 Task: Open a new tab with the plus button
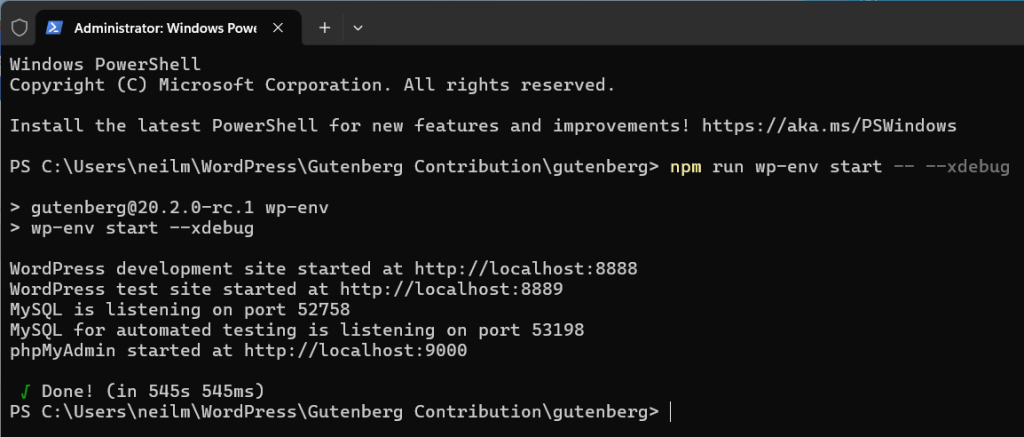[x=324, y=28]
